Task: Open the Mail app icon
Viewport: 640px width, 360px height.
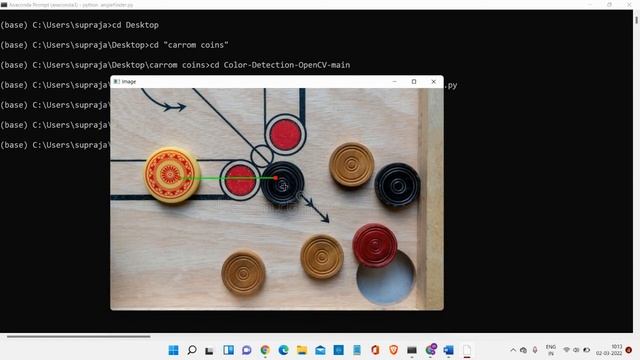Action: [320, 350]
